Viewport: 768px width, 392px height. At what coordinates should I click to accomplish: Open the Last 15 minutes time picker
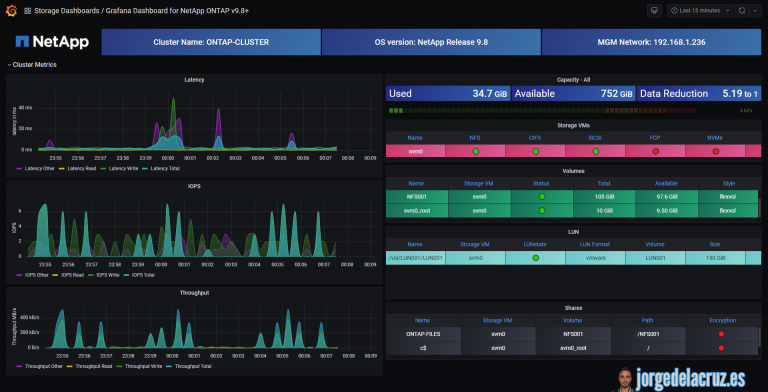click(700, 10)
